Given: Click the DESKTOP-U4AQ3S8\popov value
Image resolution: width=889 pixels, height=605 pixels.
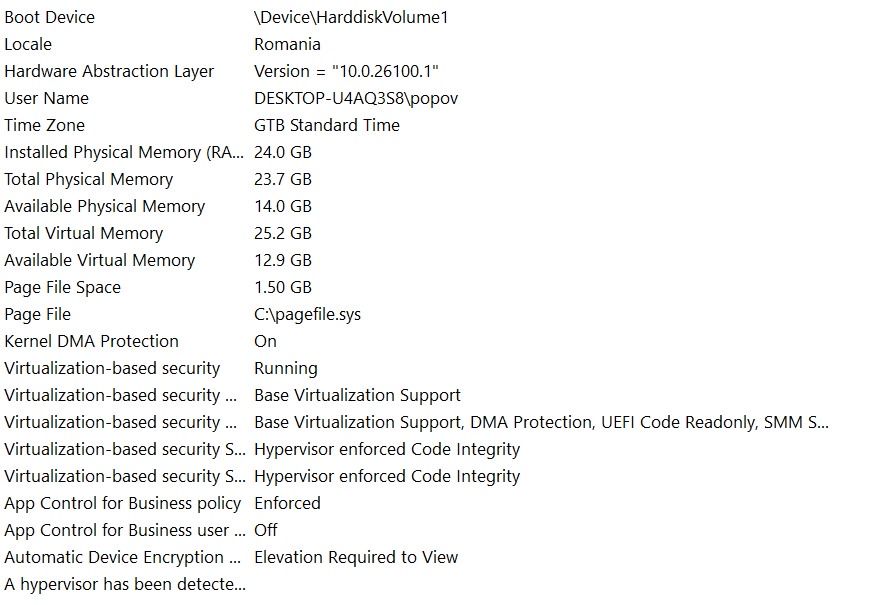Looking at the screenshot, I should (x=356, y=98).
